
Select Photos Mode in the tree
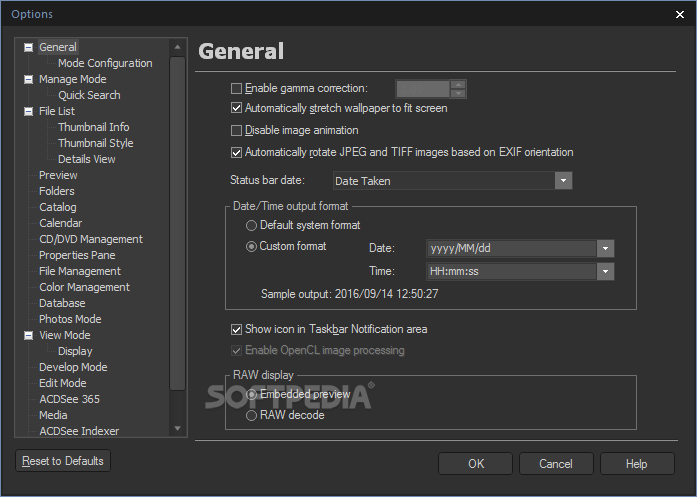[70, 320]
